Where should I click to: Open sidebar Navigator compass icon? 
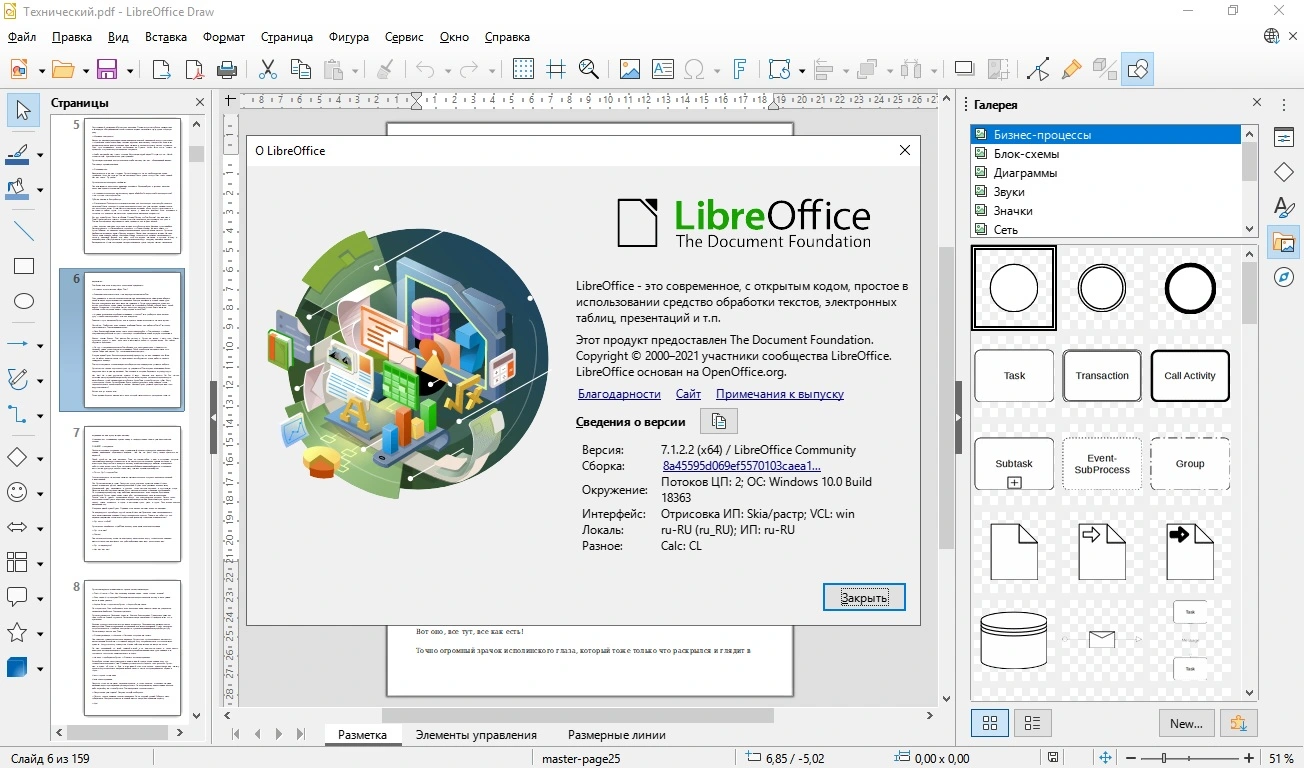[1284, 277]
